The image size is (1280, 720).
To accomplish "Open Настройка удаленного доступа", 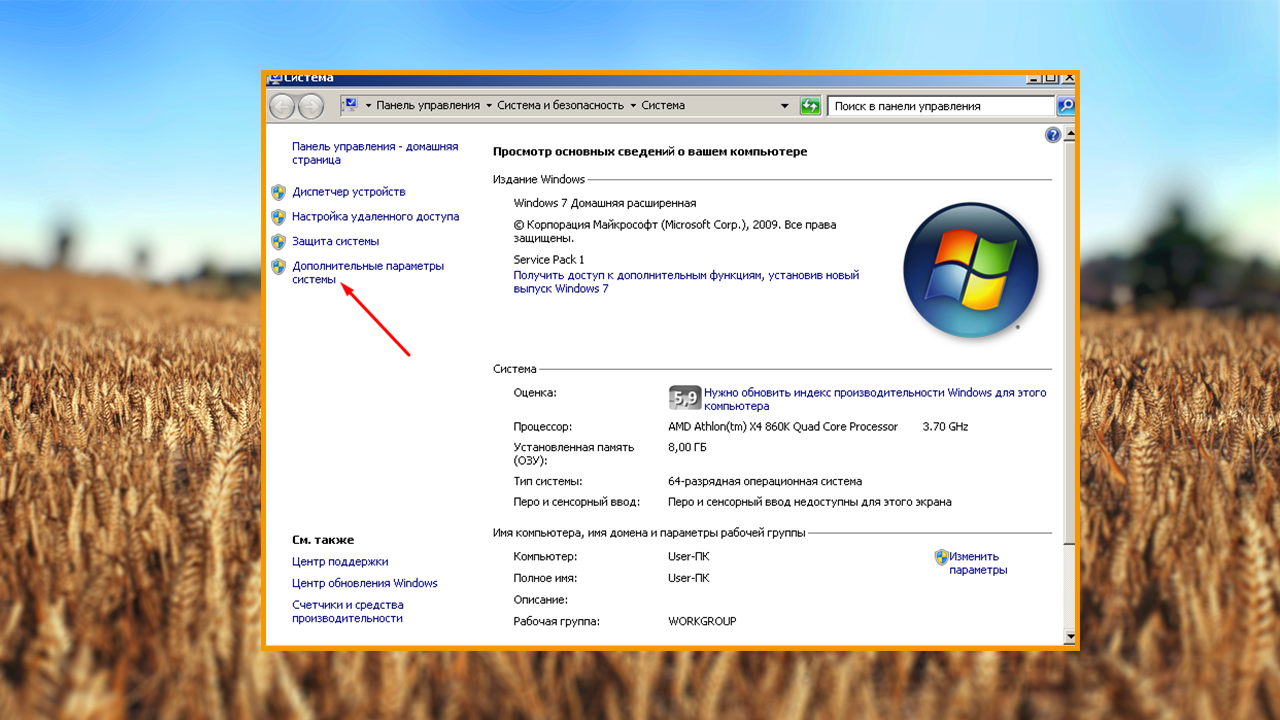I will tap(376, 216).
